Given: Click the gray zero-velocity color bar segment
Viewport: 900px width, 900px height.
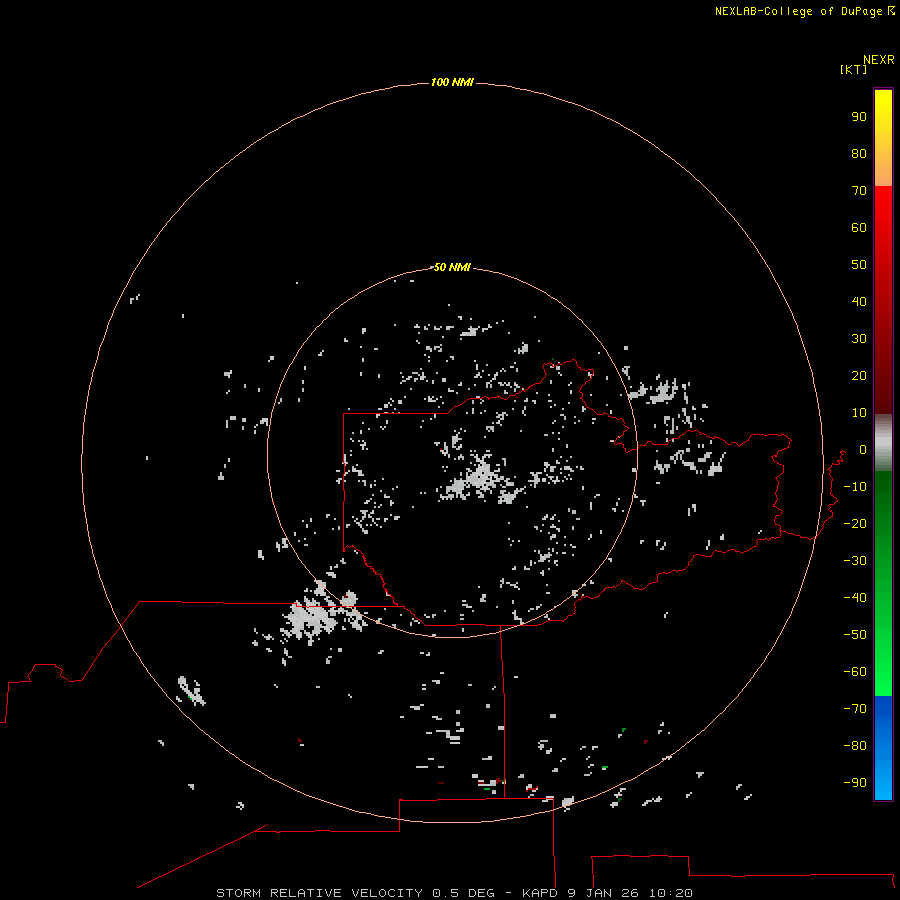Looking at the screenshot, I should [x=883, y=443].
